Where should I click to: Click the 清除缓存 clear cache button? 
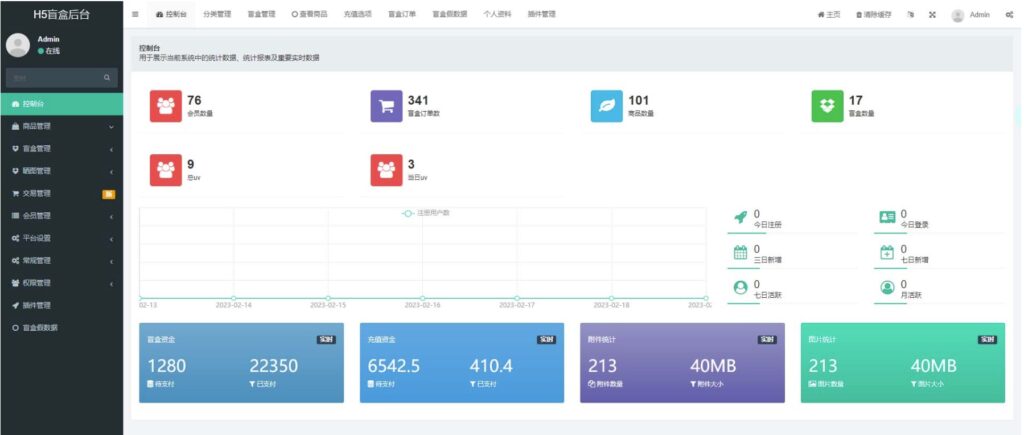click(x=875, y=15)
